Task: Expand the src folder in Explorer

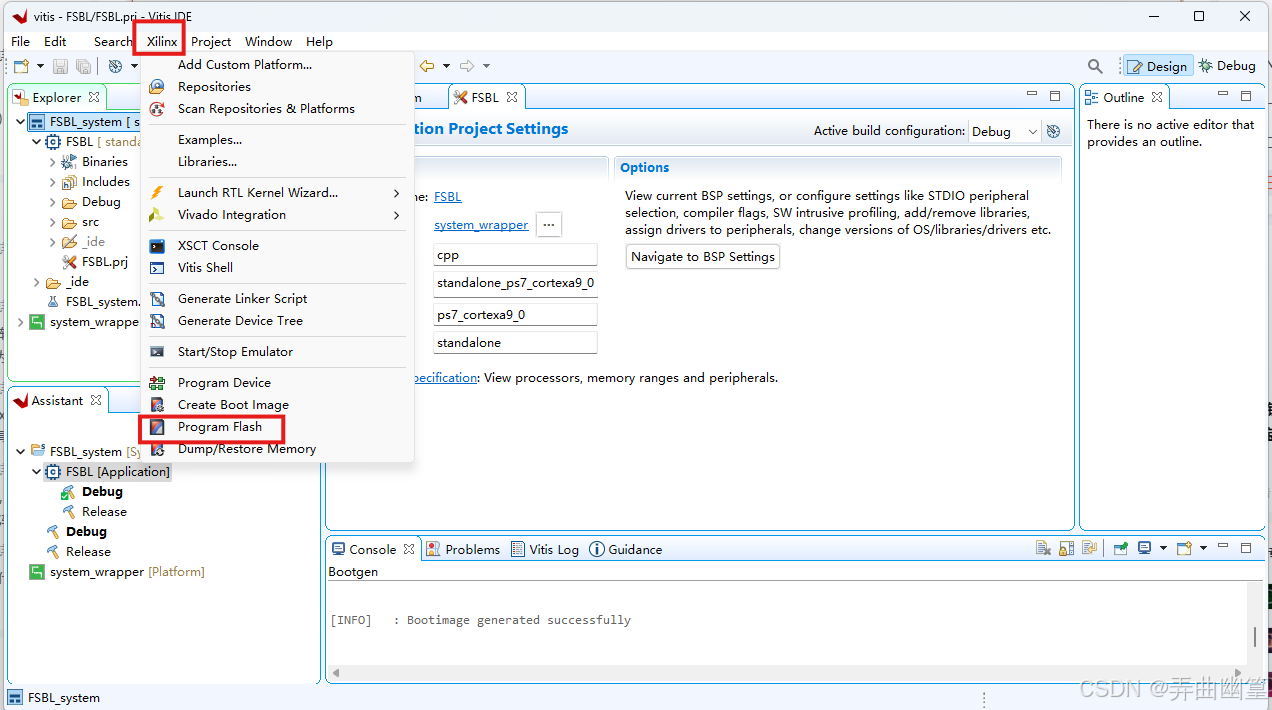Action: tap(53, 222)
